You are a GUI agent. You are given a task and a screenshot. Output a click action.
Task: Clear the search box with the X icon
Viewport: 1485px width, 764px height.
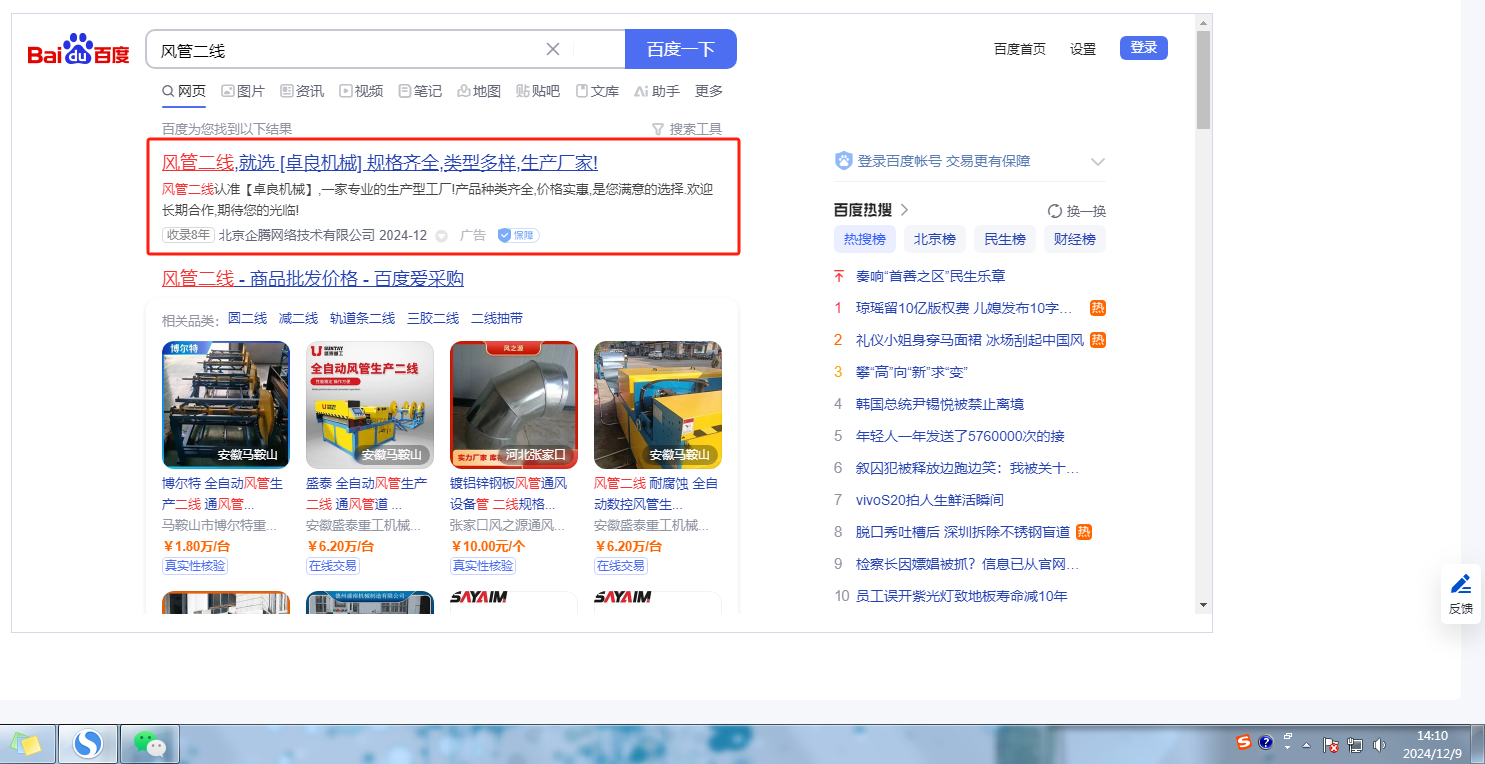click(553, 49)
